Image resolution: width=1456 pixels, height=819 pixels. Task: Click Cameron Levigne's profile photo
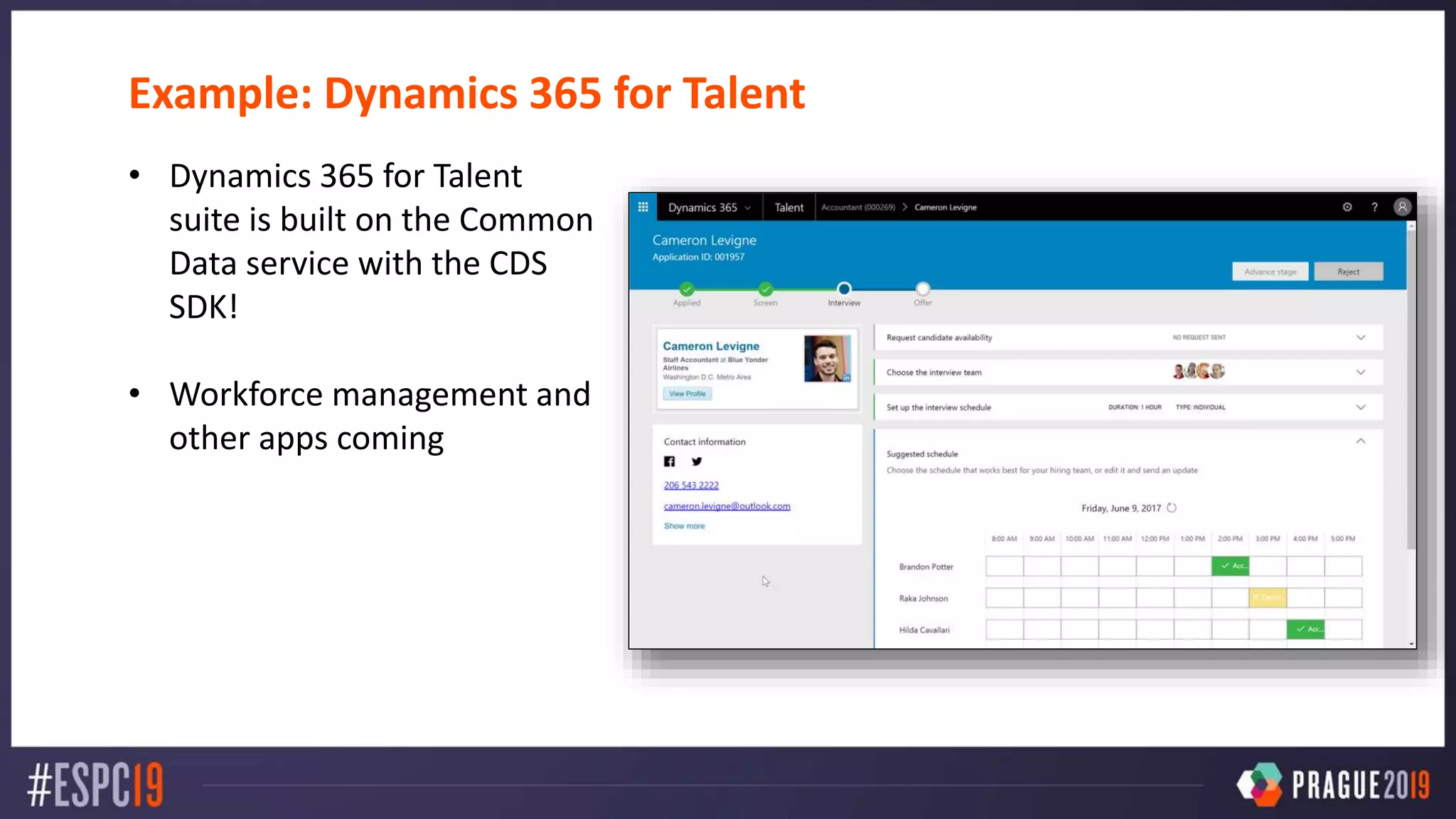coord(828,358)
